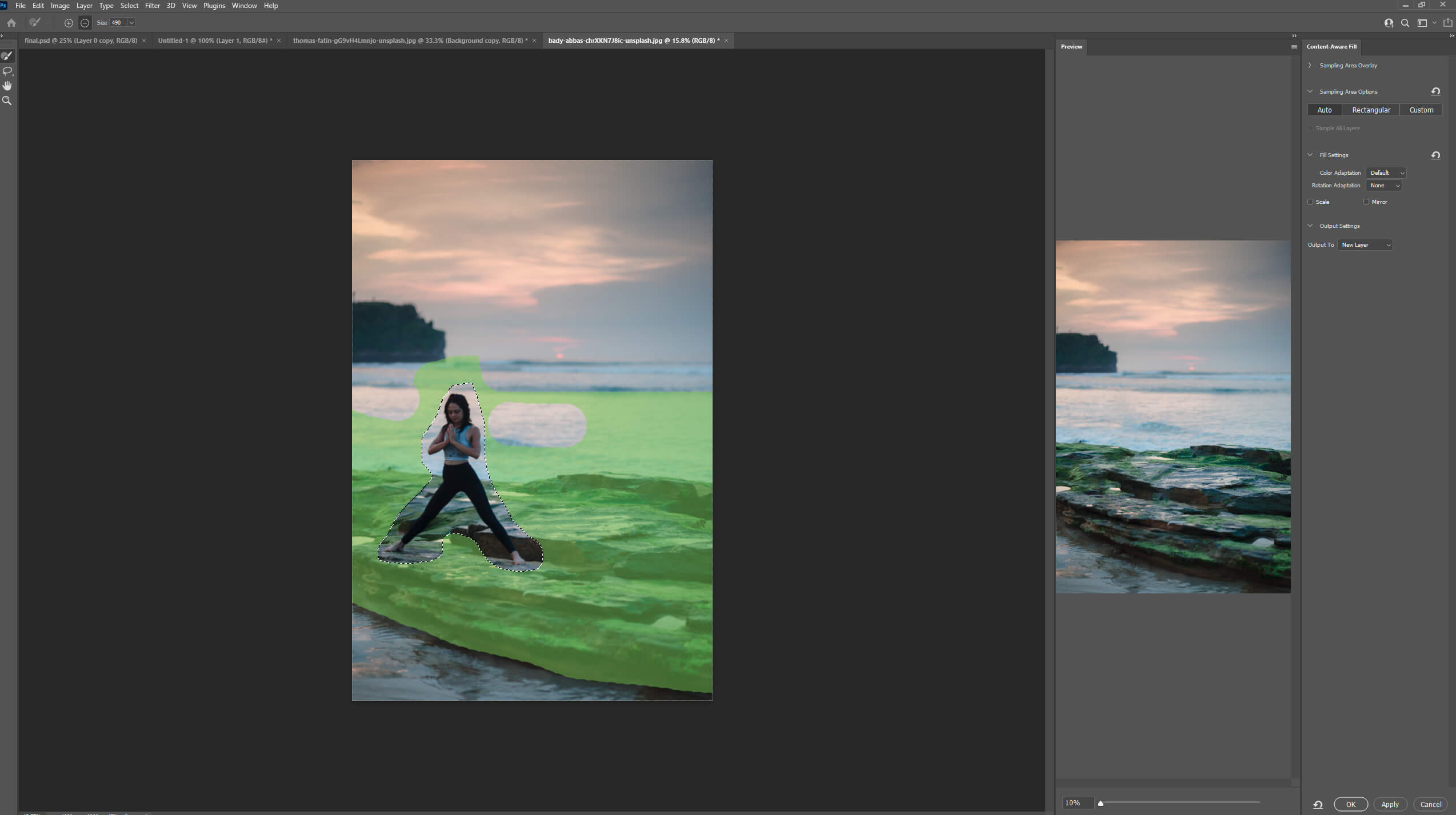Image resolution: width=1456 pixels, height=815 pixels.
Task: Select the Brush tool in toolbar
Action: coord(7,55)
